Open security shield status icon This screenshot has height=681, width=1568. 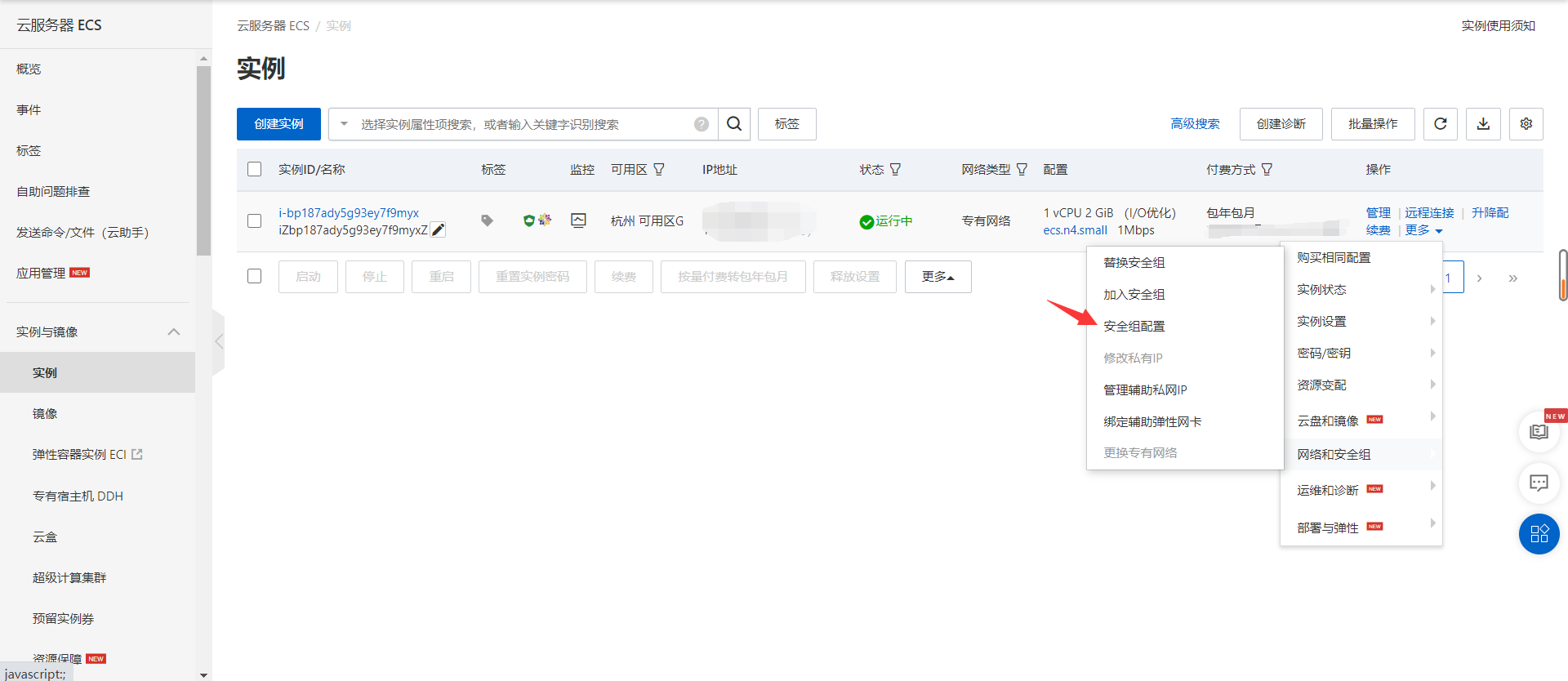click(x=528, y=220)
